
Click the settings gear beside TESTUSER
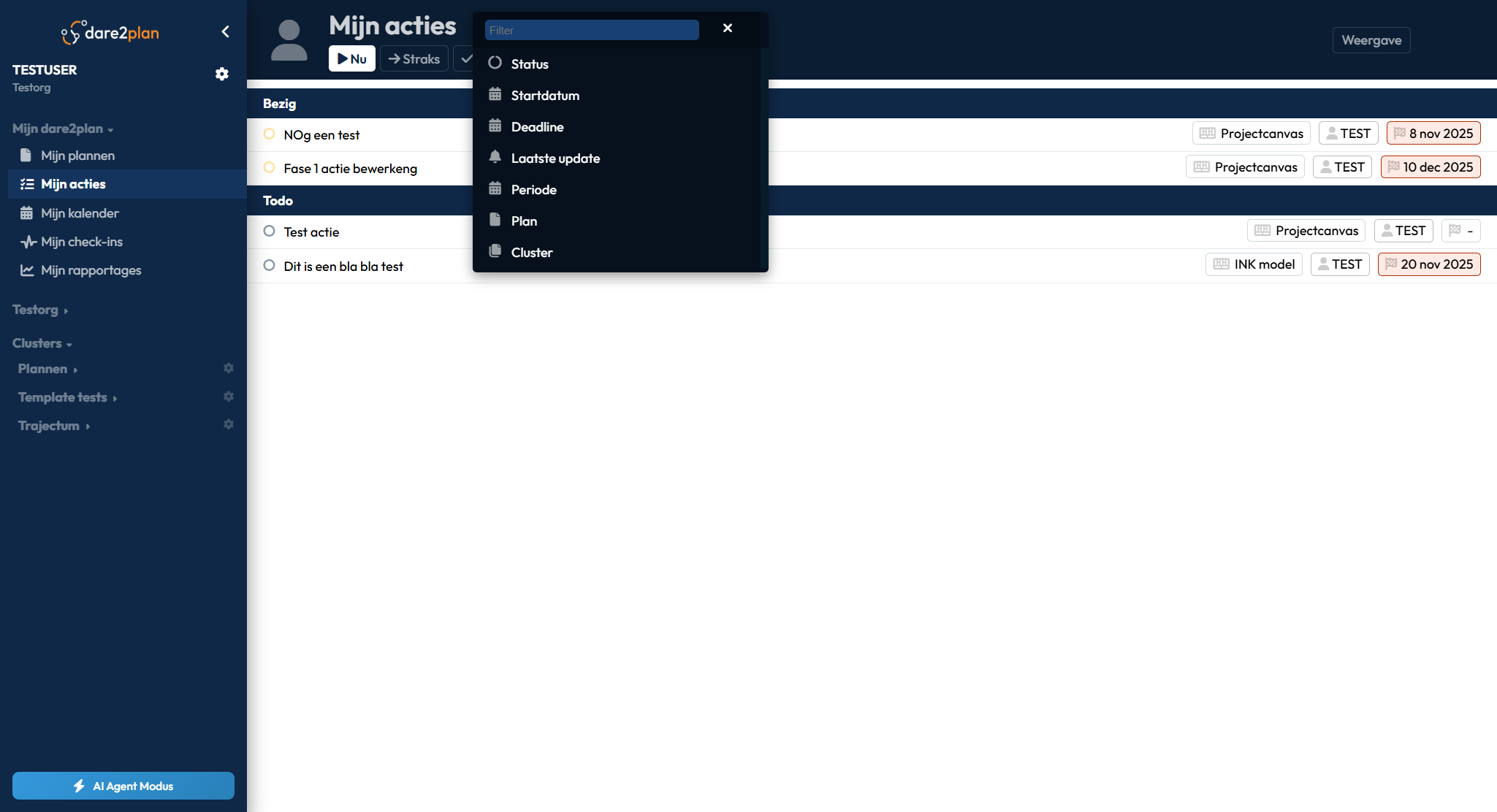tap(222, 74)
